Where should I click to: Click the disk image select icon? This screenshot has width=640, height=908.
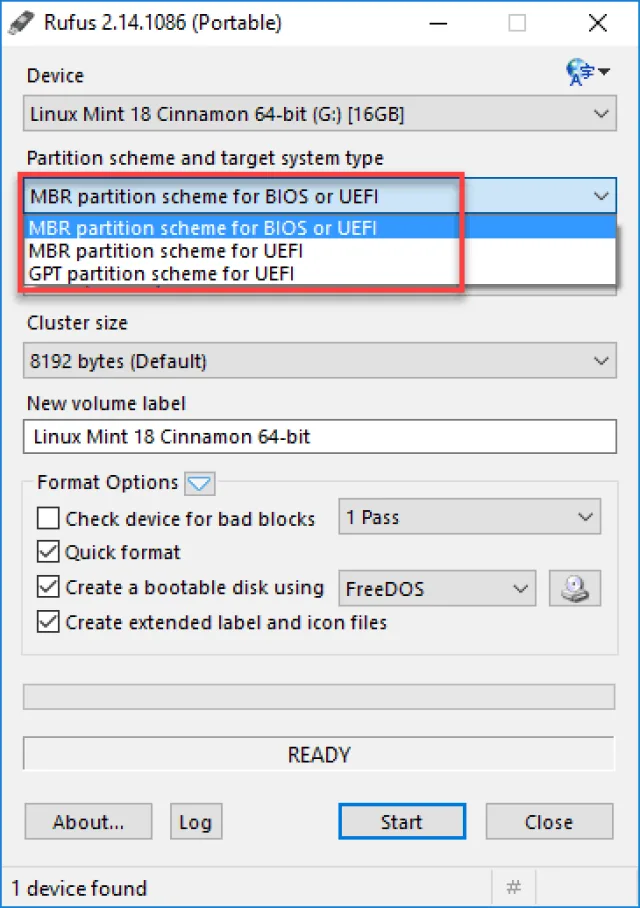coord(575,588)
